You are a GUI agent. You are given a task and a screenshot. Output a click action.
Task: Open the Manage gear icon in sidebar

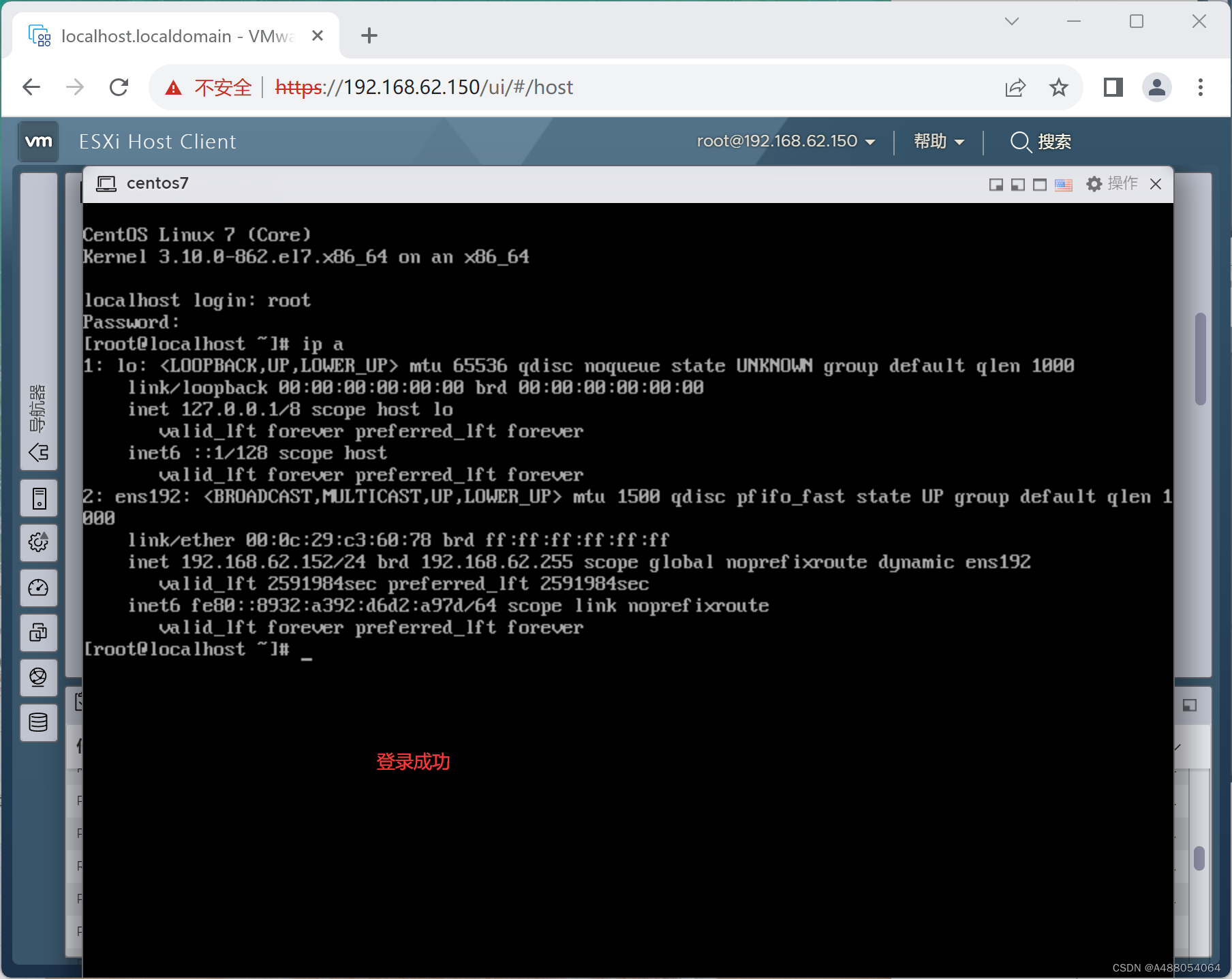coord(39,543)
